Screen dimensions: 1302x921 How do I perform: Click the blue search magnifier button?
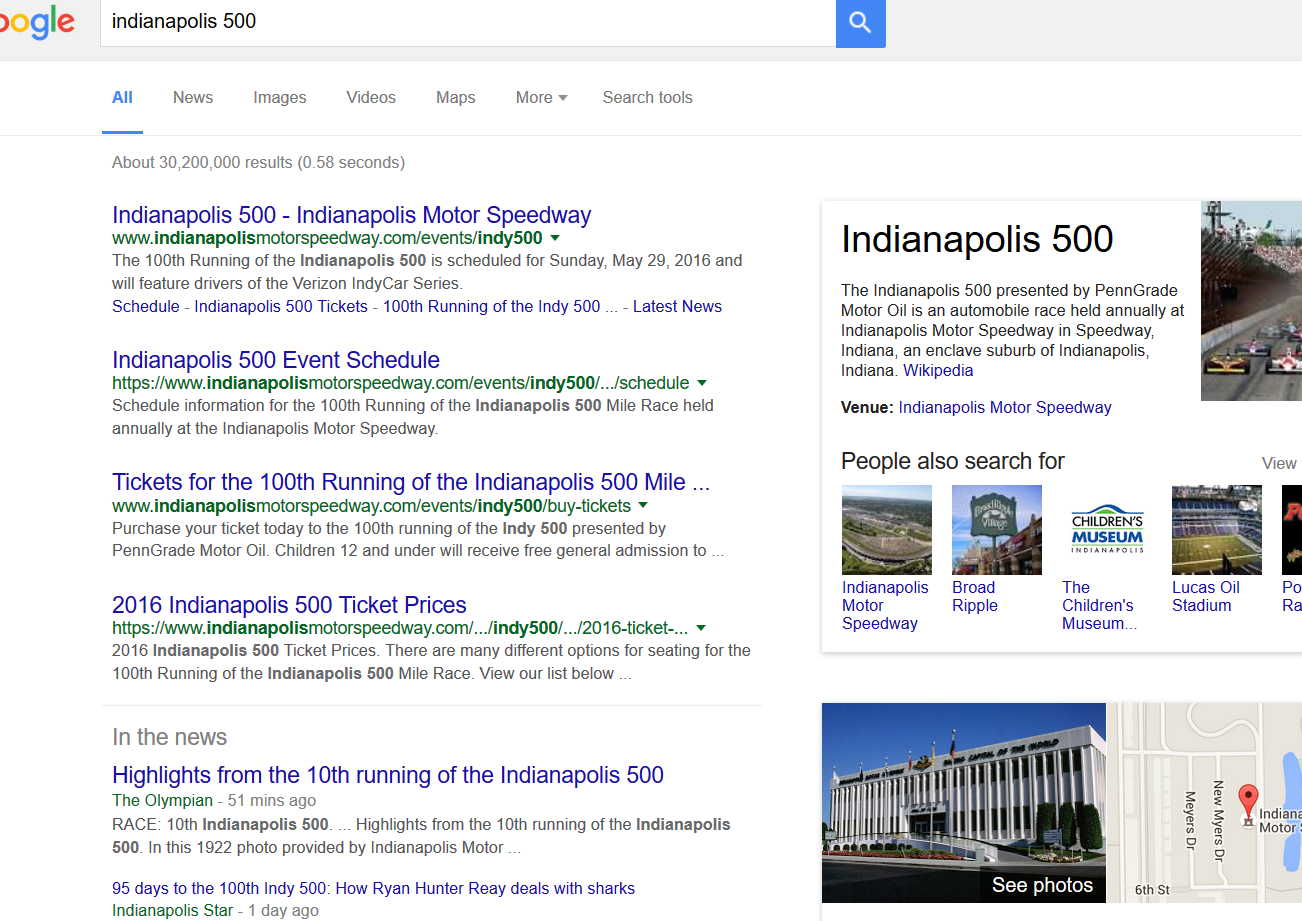[x=860, y=23]
